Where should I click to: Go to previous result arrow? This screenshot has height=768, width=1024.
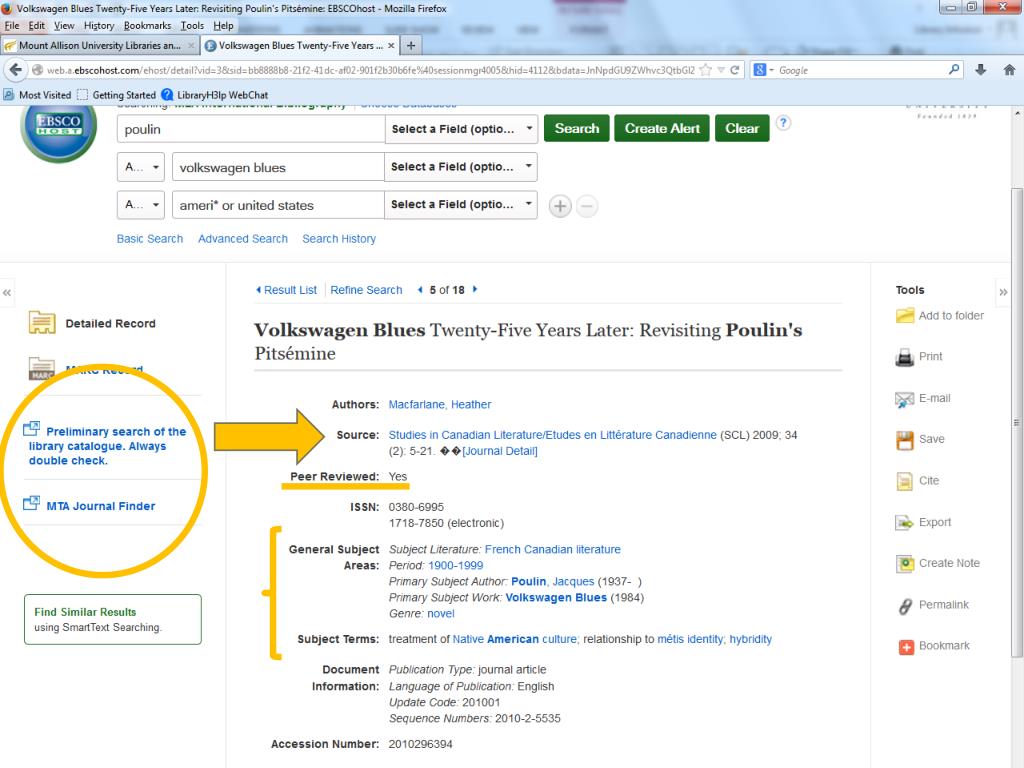tap(420, 289)
